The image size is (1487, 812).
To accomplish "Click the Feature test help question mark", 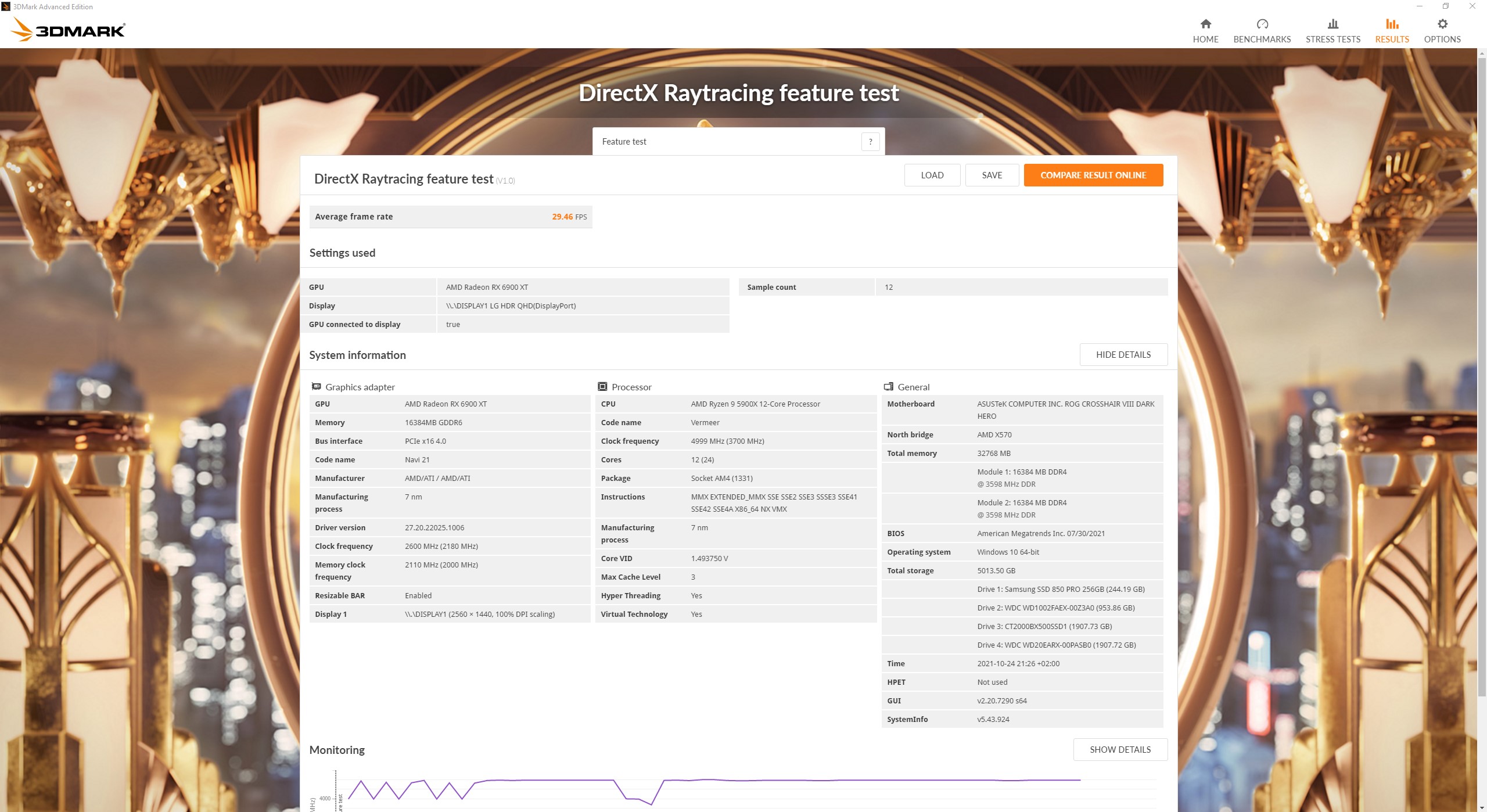I will point(870,142).
